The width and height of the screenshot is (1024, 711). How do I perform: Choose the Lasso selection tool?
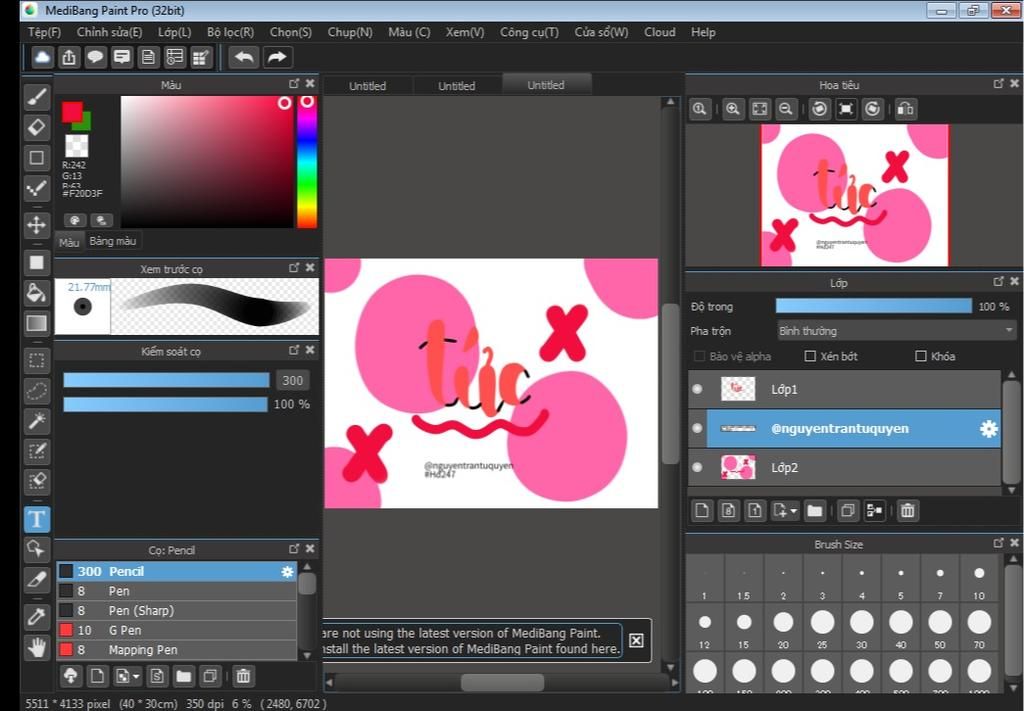(37, 390)
